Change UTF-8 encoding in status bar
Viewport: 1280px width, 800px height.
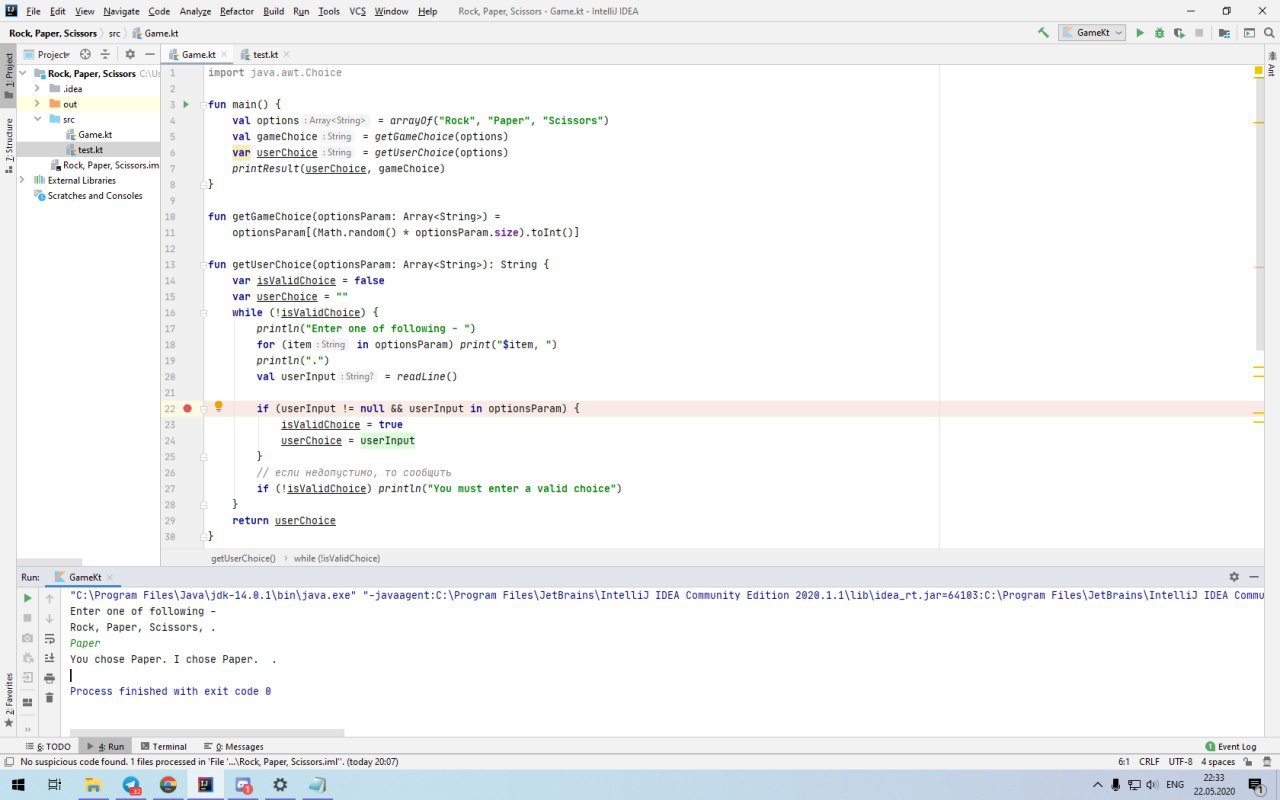click(1180, 762)
